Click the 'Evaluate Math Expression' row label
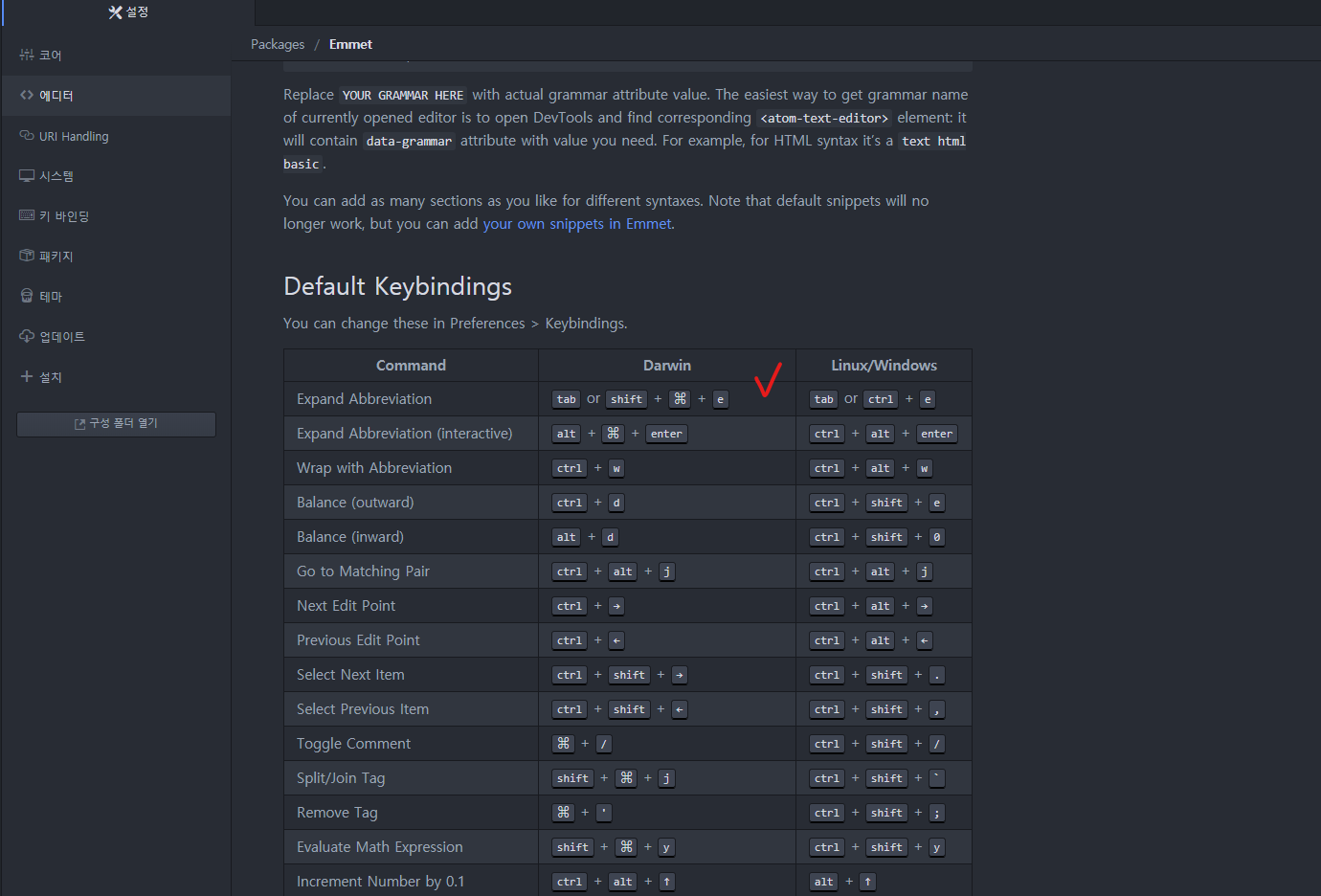 379,847
